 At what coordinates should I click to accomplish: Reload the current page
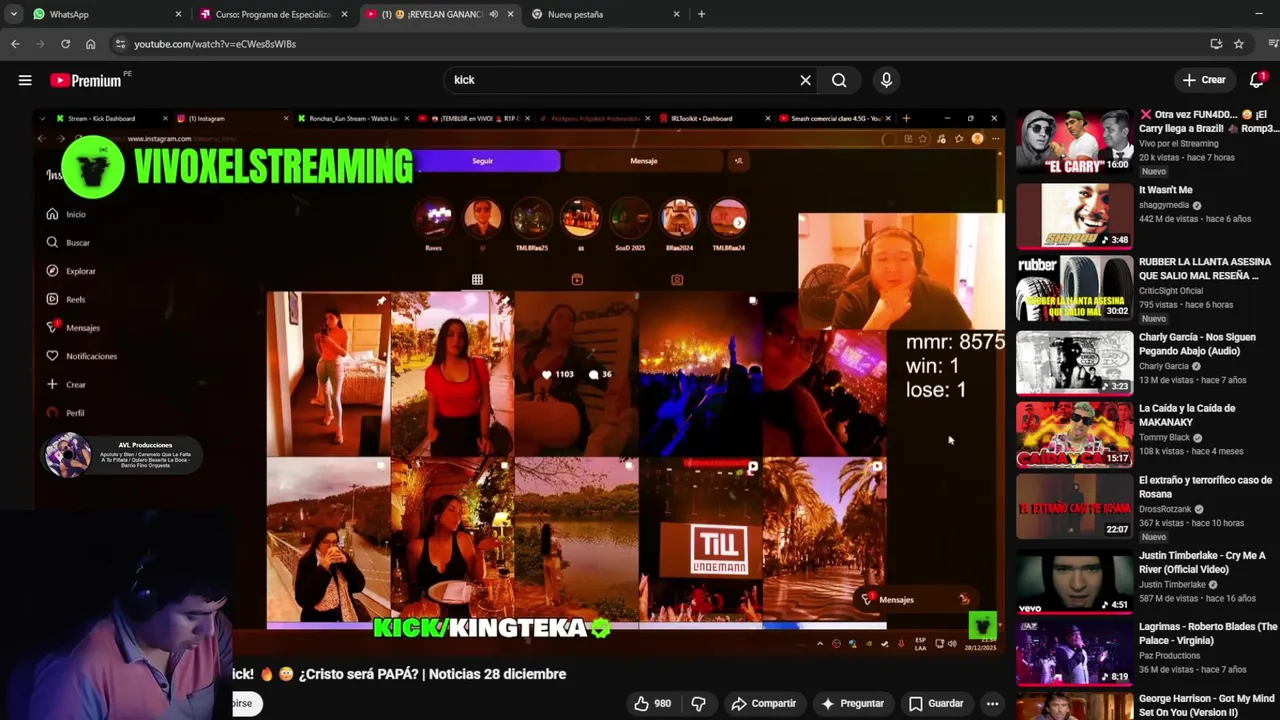pos(65,44)
